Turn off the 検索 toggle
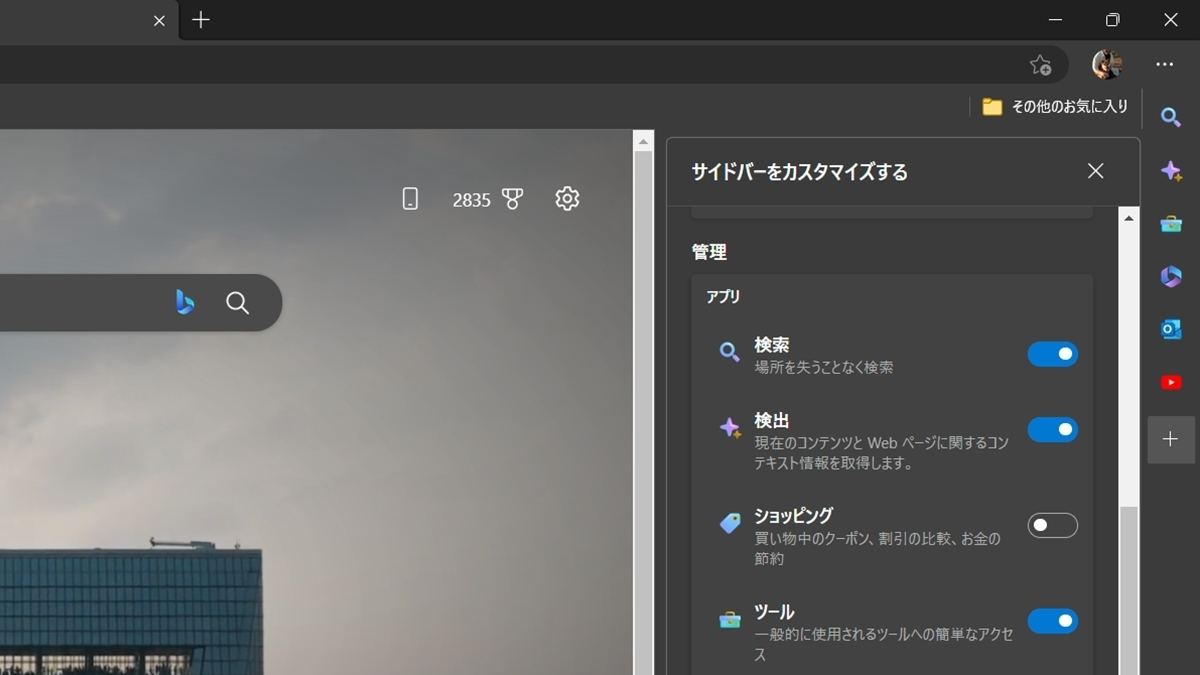The width and height of the screenshot is (1200, 675). click(x=1053, y=354)
